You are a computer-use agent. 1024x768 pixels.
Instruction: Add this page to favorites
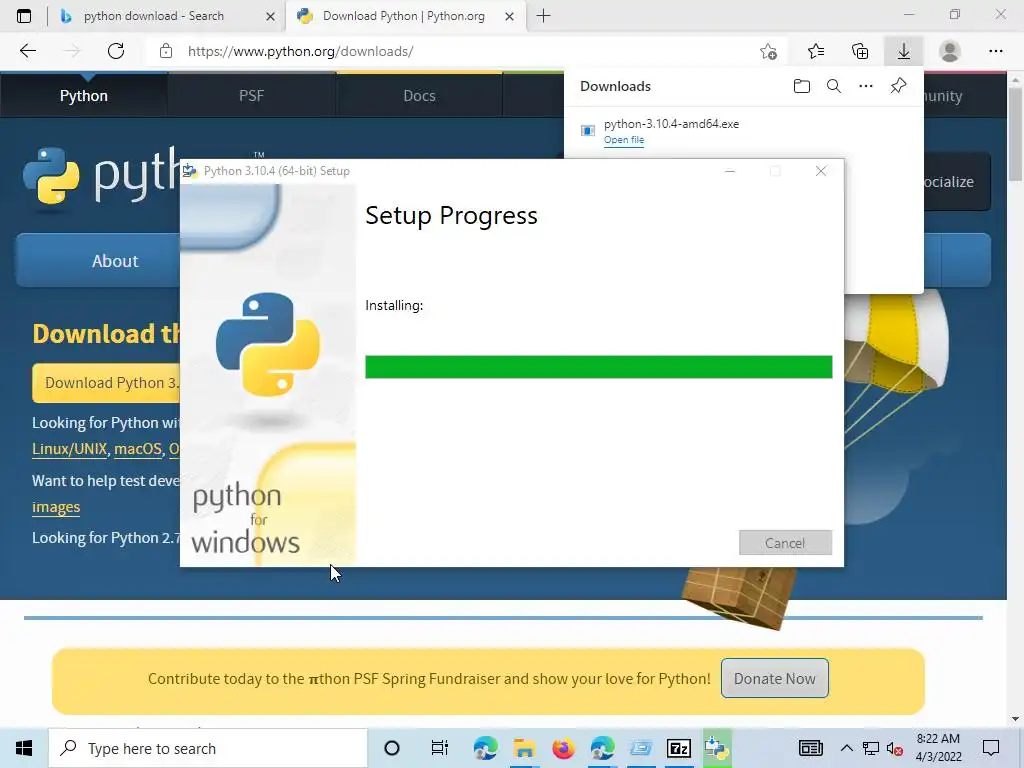[x=769, y=51]
